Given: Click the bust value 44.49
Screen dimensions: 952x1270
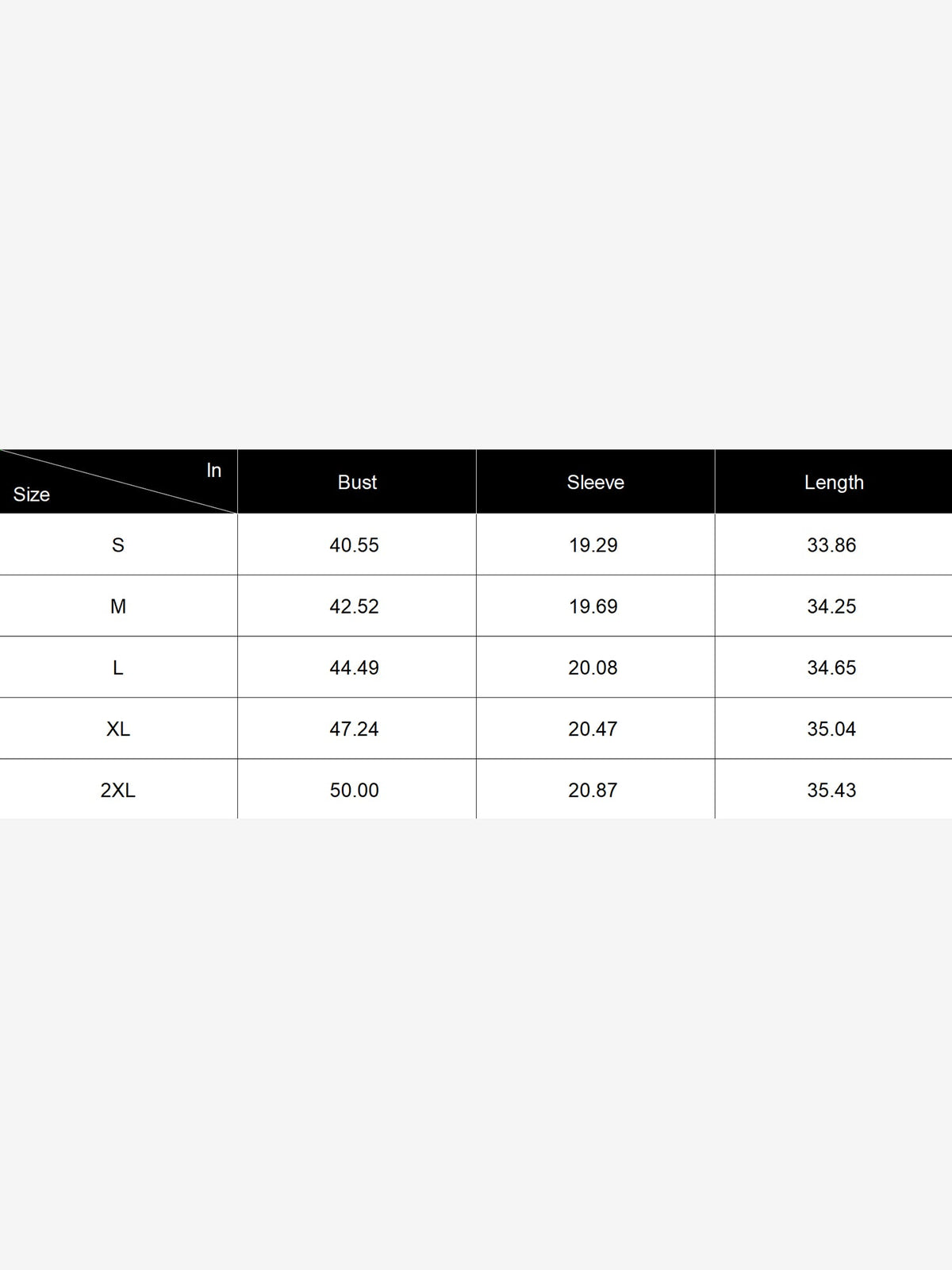Looking at the screenshot, I should point(355,668).
